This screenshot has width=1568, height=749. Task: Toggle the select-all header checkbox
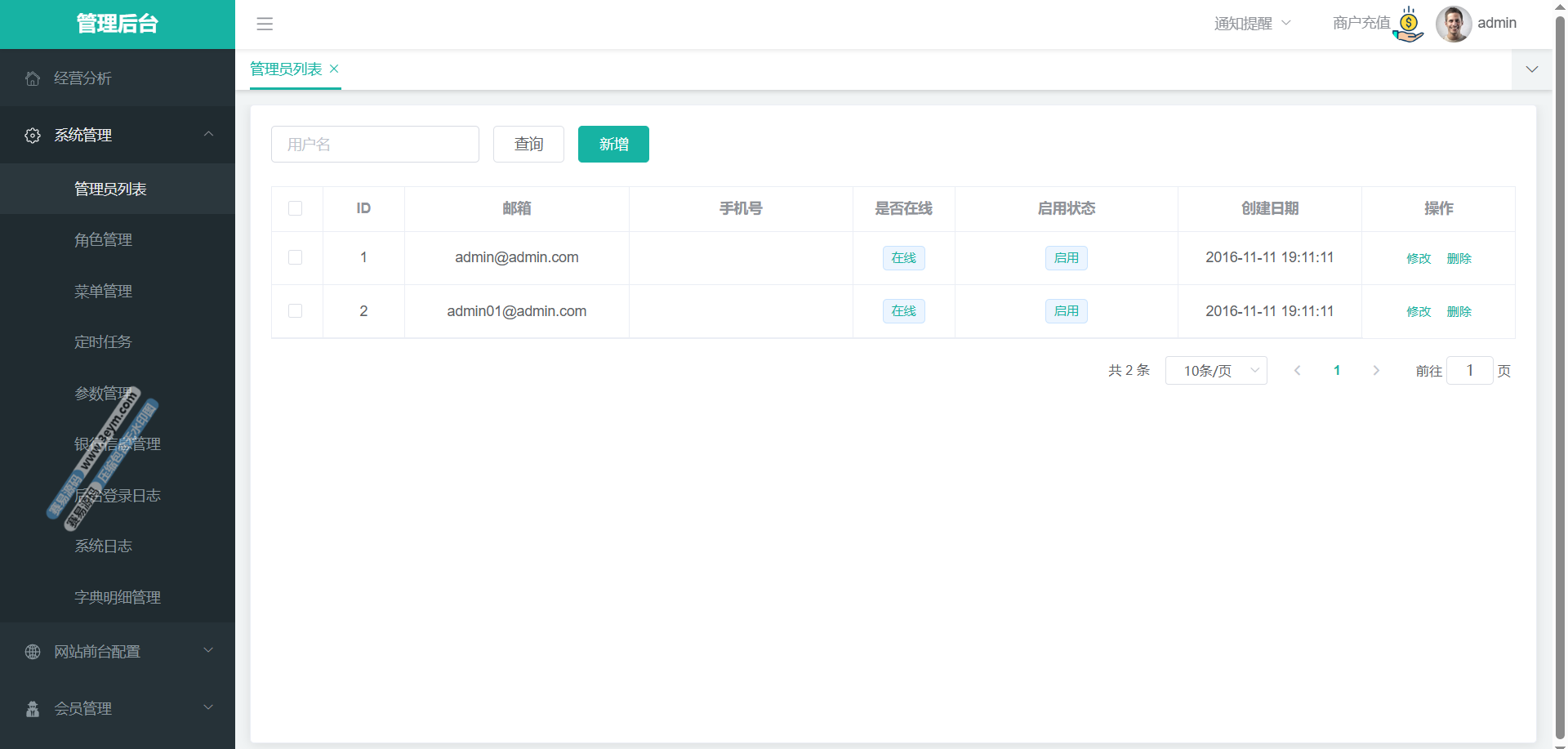(x=296, y=209)
